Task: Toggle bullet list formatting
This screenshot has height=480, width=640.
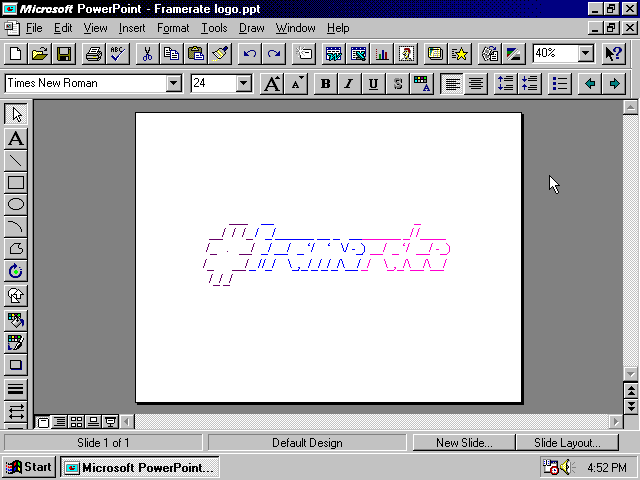Action: coord(560,84)
